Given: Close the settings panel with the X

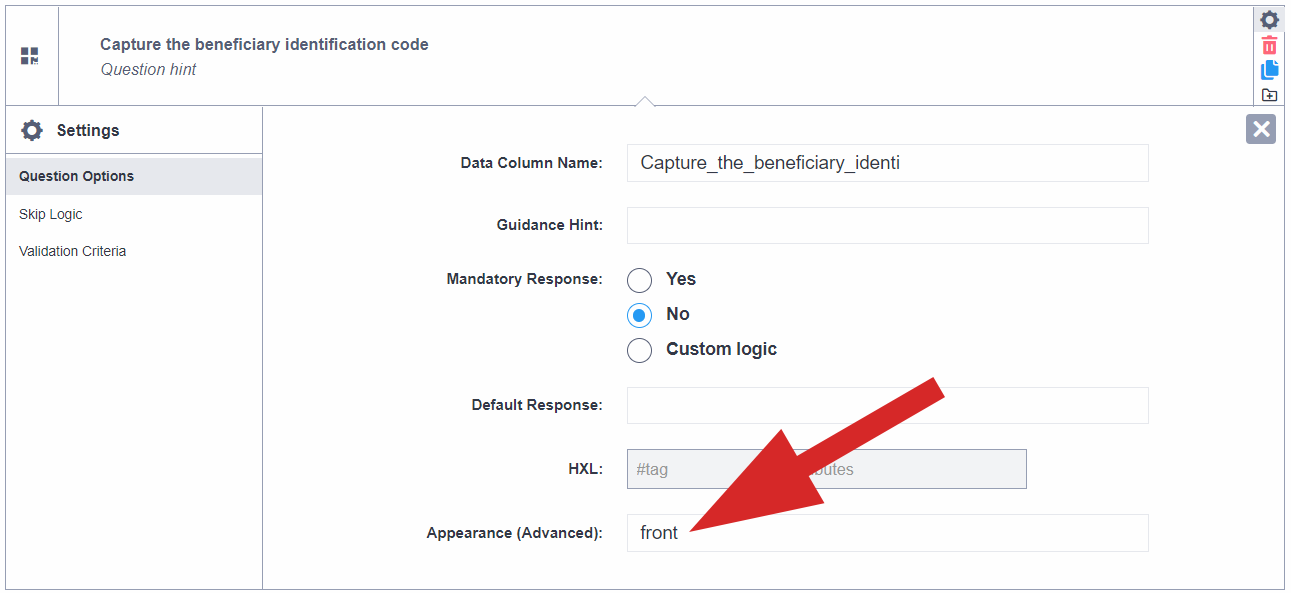Looking at the screenshot, I should [x=1260, y=128].
